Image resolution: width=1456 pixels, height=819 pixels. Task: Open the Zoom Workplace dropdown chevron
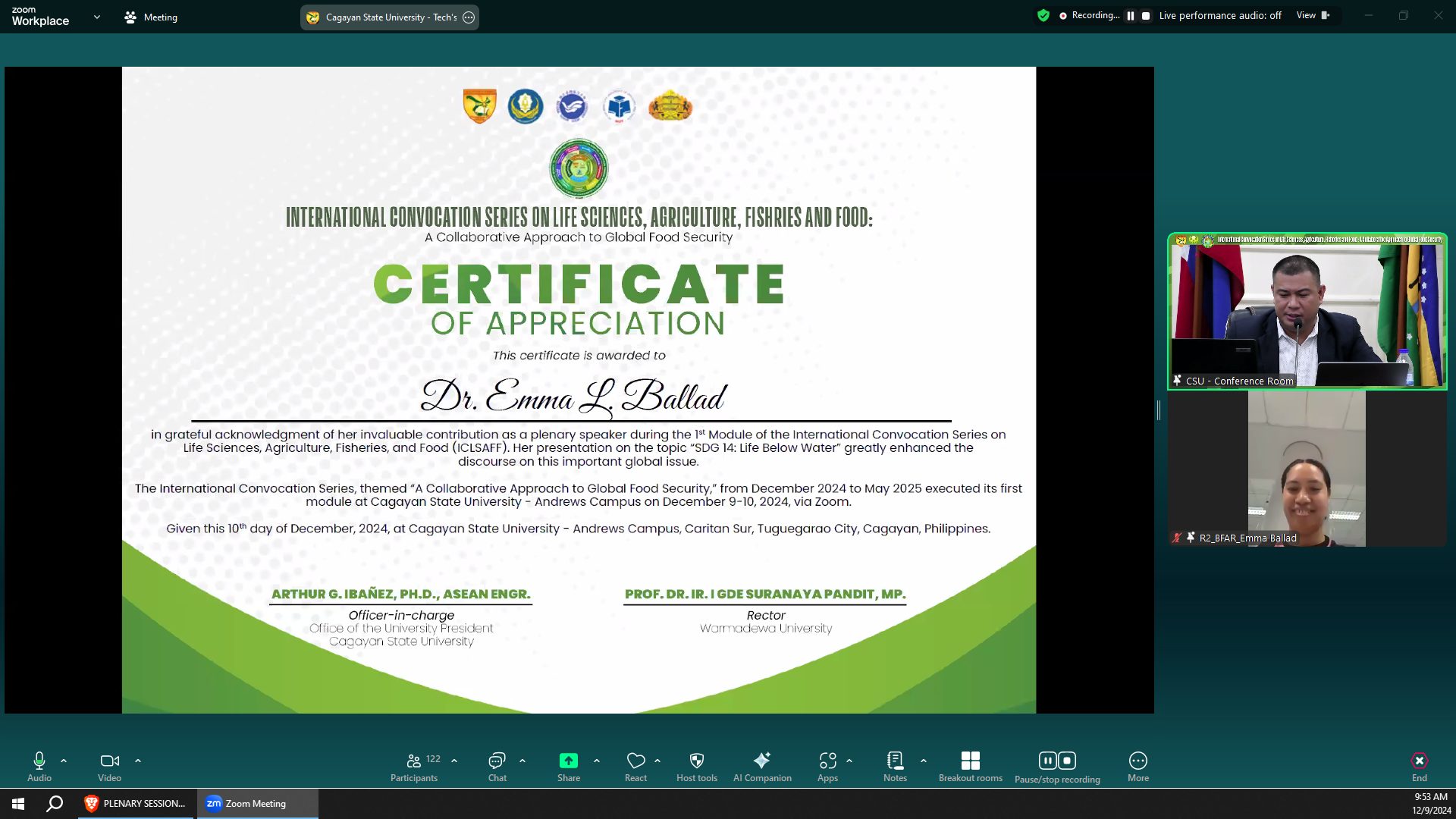tap(96, 17)
